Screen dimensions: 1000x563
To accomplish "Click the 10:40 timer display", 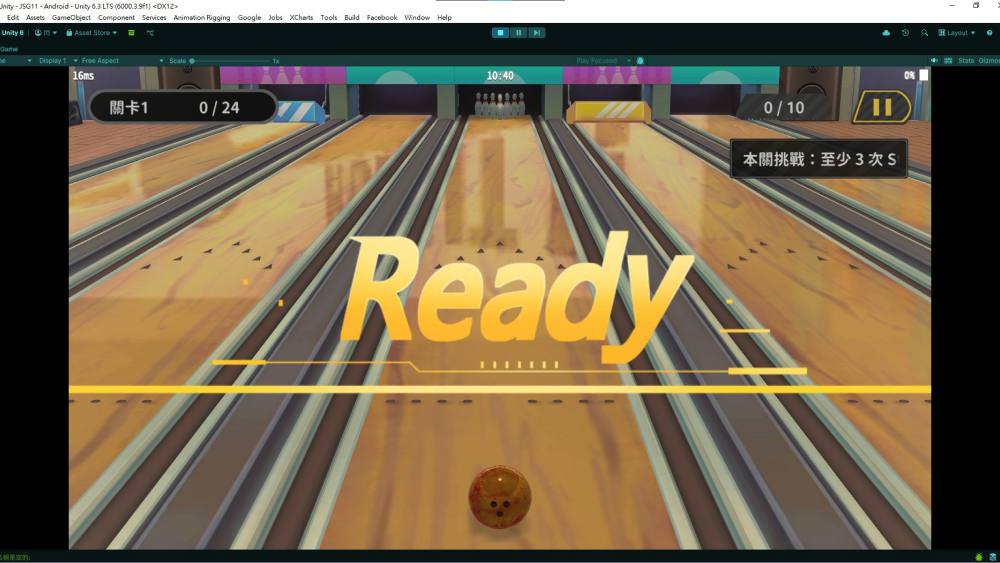I will (x=500, y=76).
